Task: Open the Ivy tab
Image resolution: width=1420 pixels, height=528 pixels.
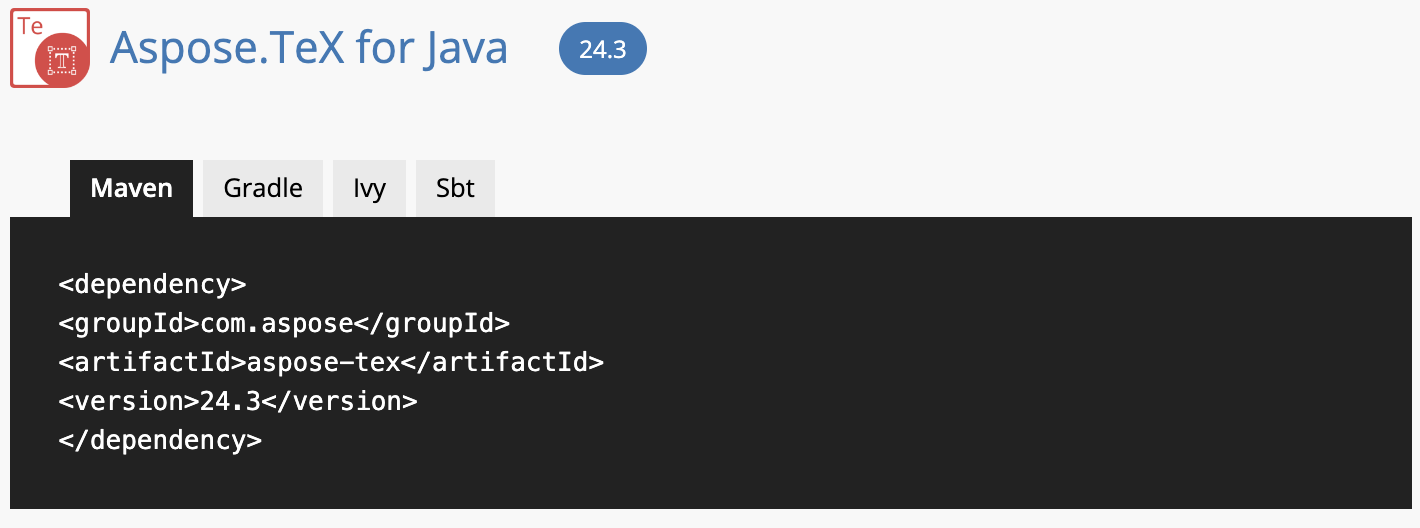Action: click(369, 188)
